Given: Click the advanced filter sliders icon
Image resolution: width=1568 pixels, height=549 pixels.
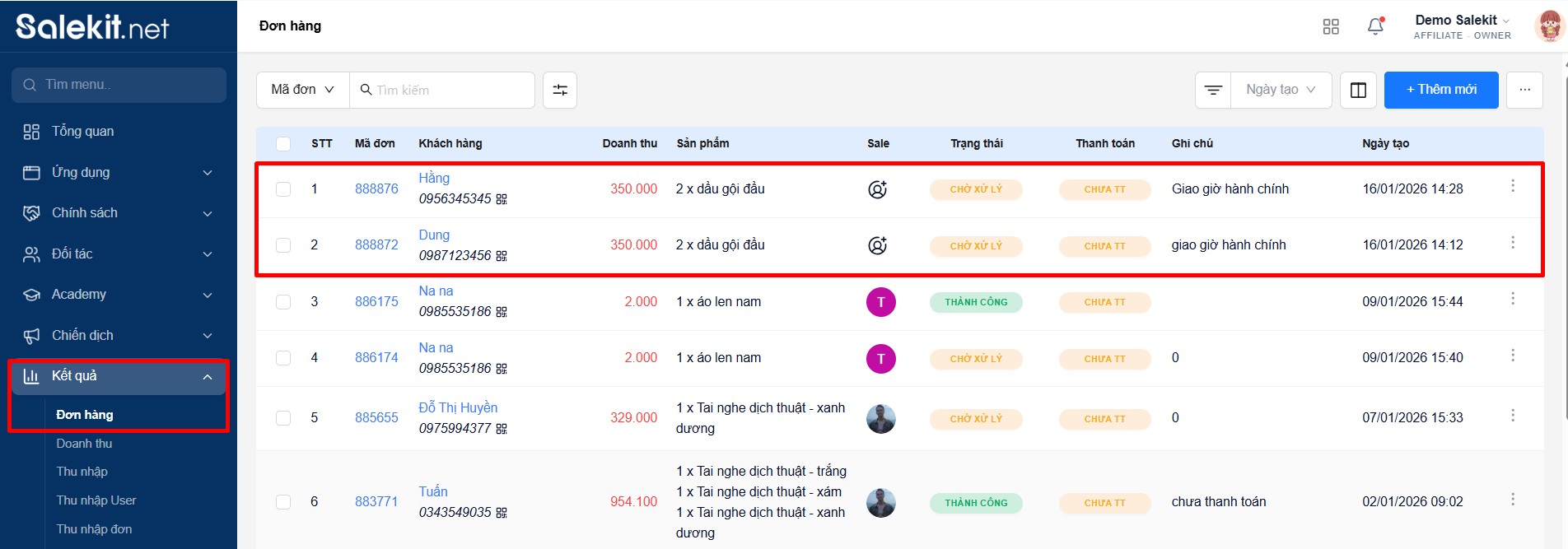Looking at the screenshot, I should pyautogui.click(x=560, y=90).
